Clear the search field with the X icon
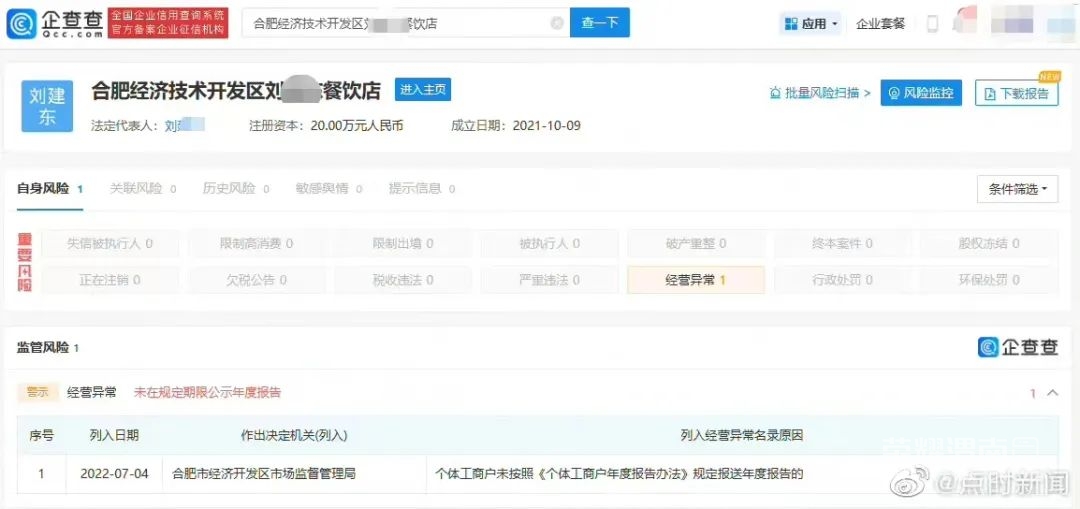 (557, 23)
